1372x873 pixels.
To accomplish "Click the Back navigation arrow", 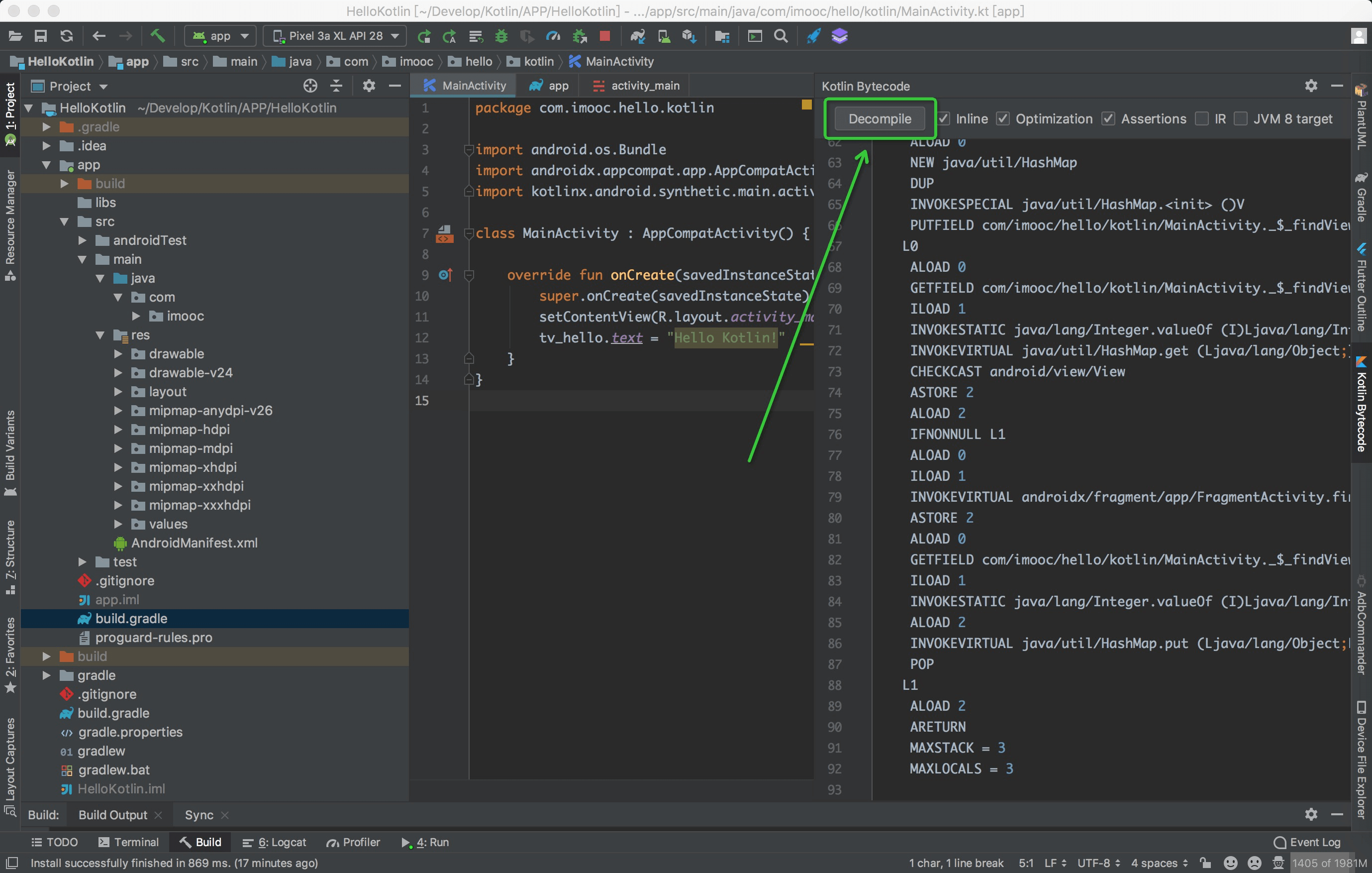I will (99, 36).
